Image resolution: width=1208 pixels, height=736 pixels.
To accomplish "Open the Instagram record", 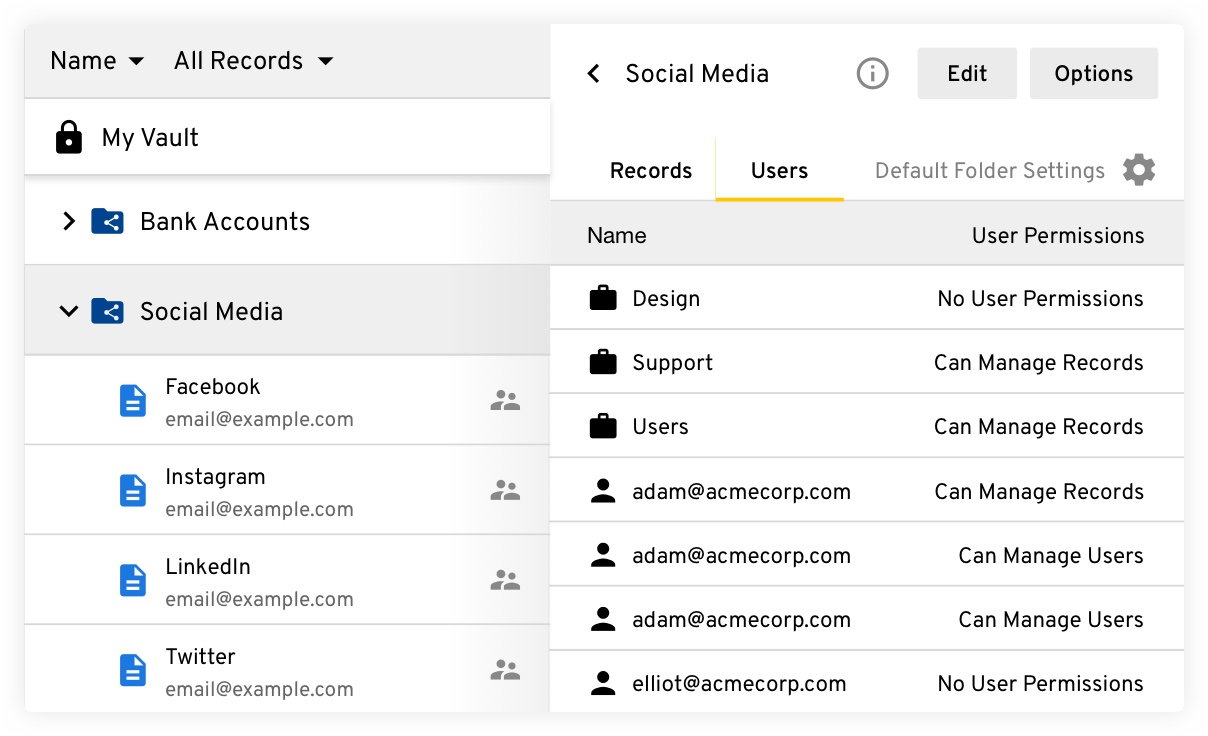I will click(x=287, y=490).
